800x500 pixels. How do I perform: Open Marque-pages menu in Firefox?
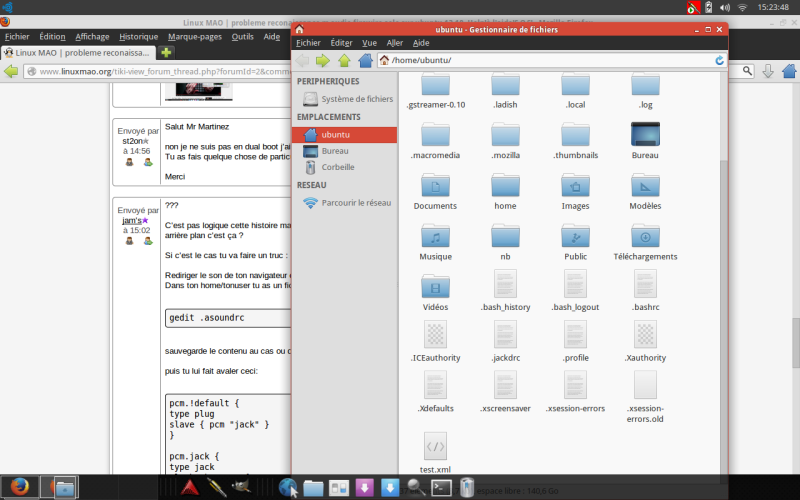pos(195,37)
